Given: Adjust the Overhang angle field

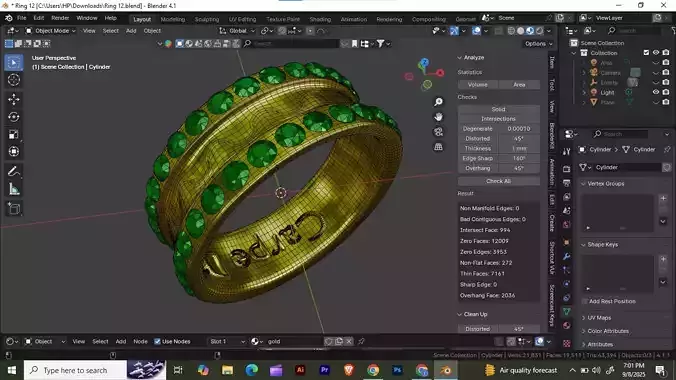Looking at the screenshot, I should point(519,168).
